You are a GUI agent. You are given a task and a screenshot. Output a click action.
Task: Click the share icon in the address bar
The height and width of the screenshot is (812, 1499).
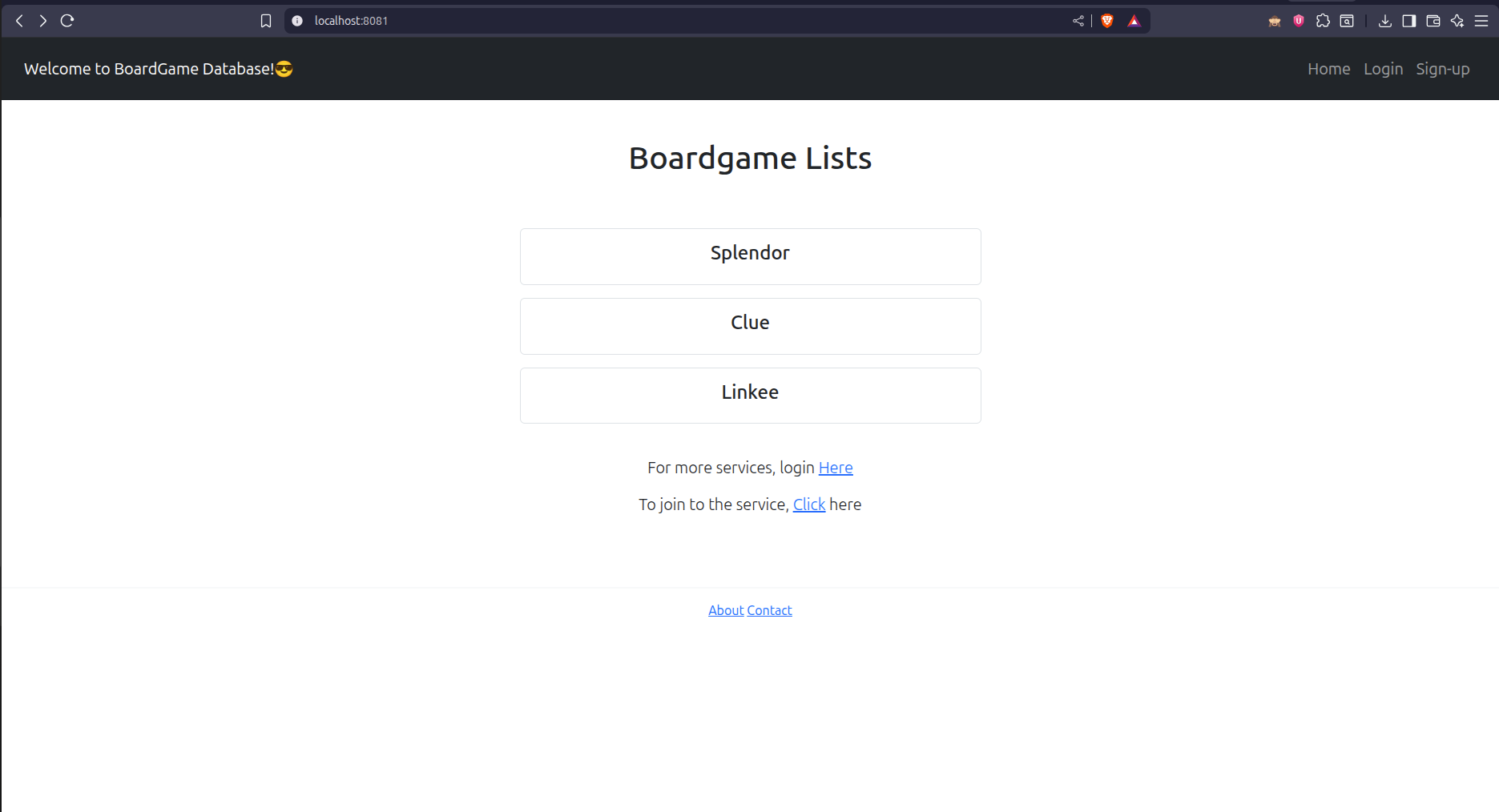1078,21
